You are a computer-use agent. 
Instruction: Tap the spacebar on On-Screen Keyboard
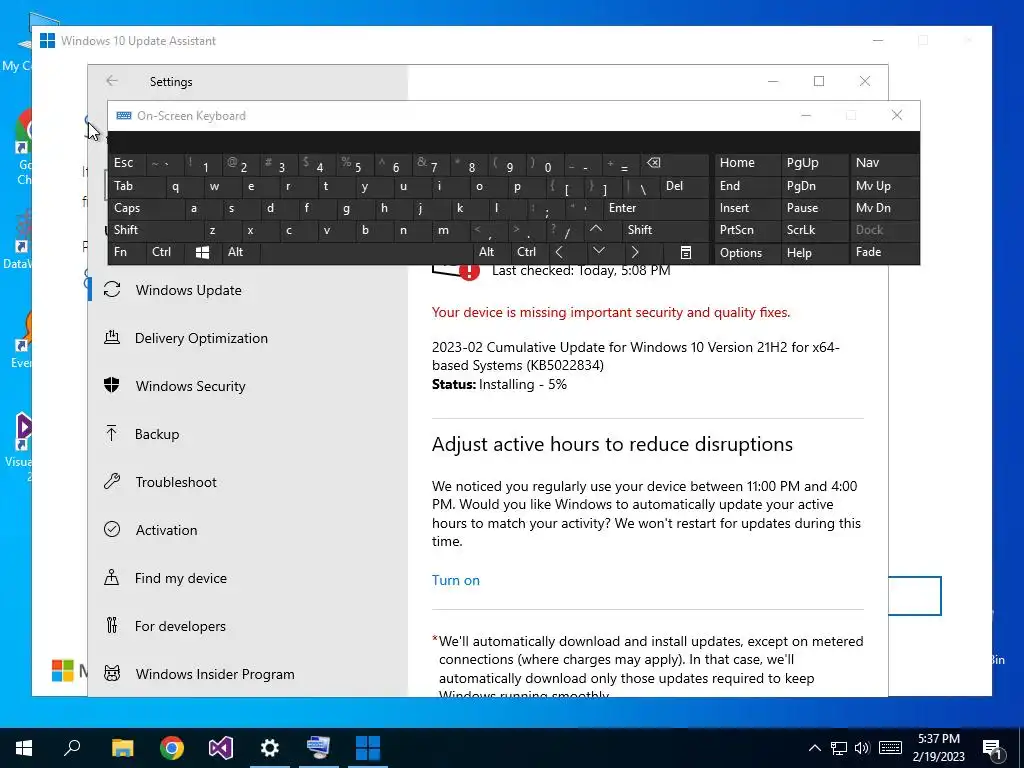point(366,252)
